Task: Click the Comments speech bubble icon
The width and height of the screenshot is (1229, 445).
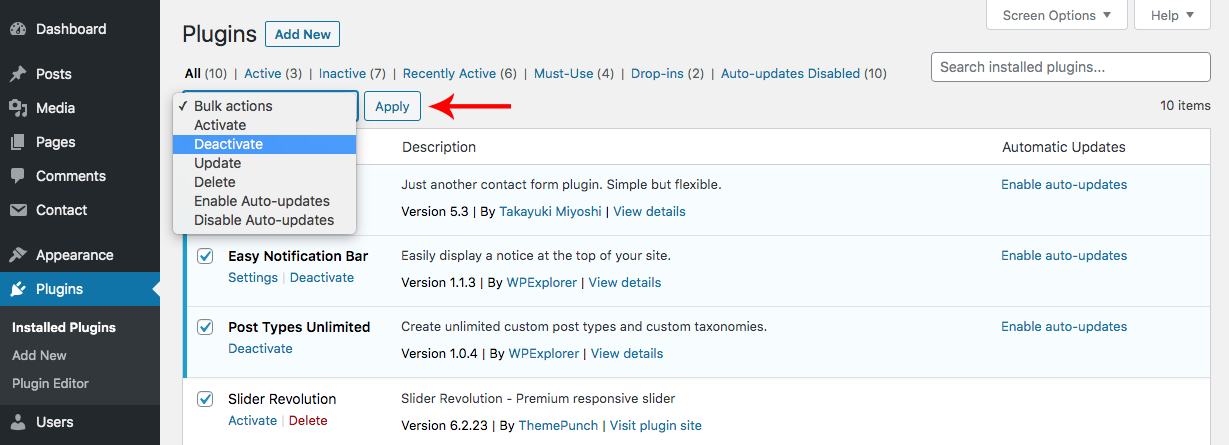Action: pyautogui.click(x=18, y=176)
